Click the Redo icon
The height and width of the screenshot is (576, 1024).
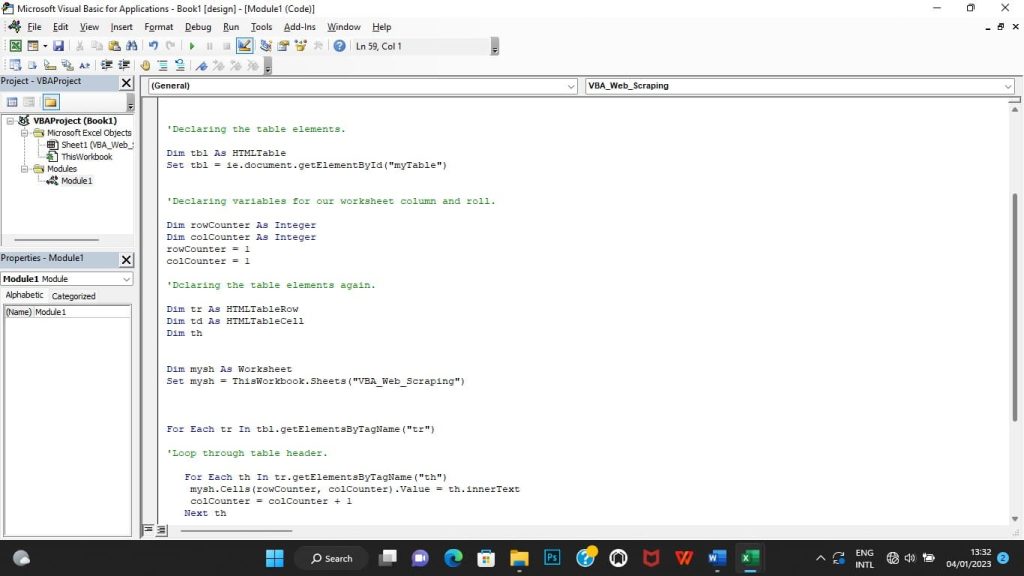[x=170, y=46]
